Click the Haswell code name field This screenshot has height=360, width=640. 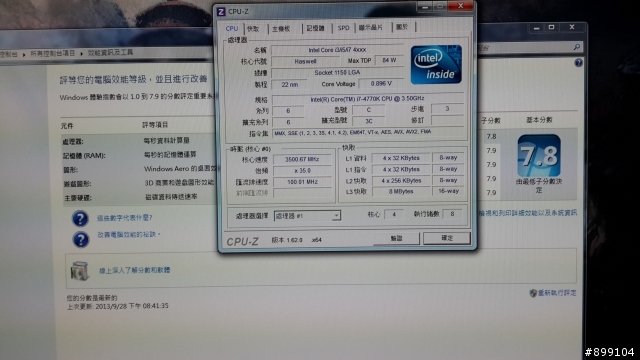coord(305,62)
